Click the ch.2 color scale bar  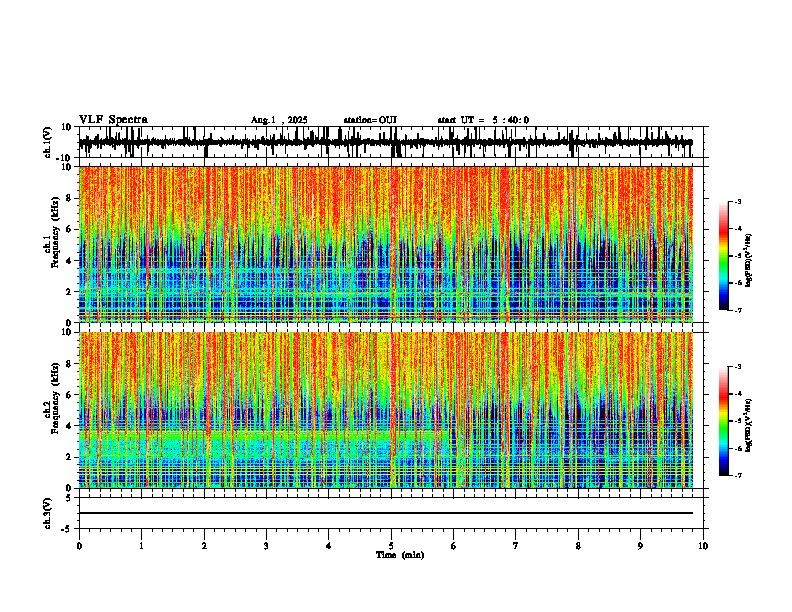[724, 421]
